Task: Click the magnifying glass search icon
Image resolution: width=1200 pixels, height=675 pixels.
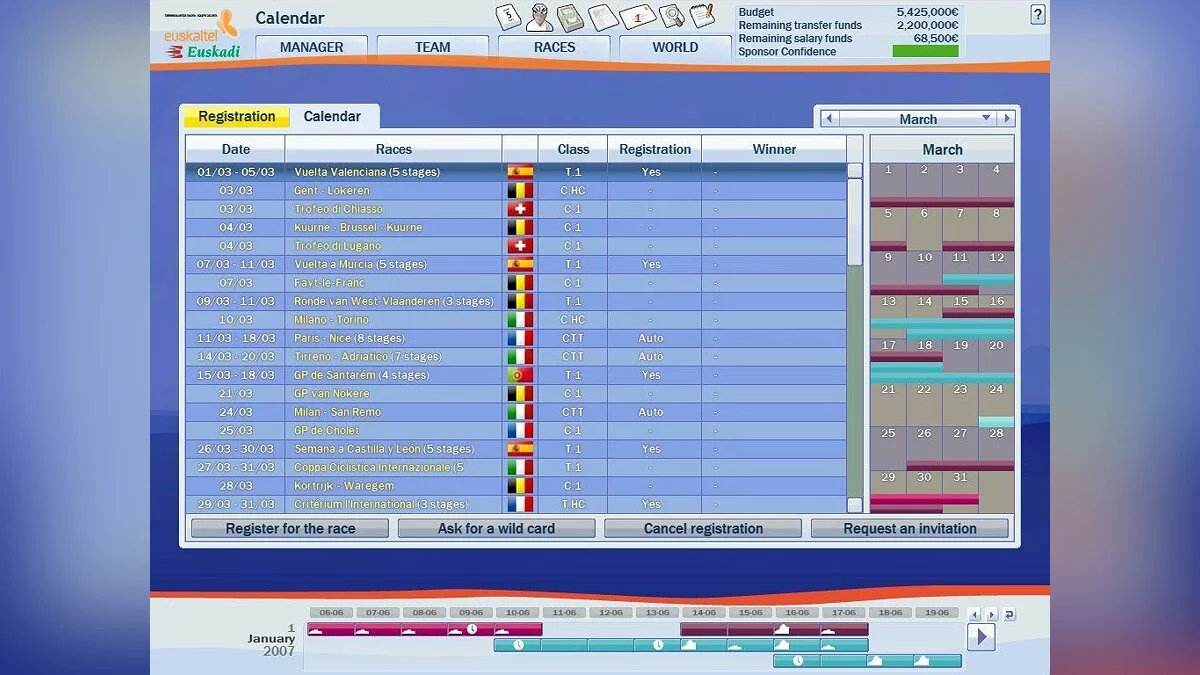Action: point(671,17)
